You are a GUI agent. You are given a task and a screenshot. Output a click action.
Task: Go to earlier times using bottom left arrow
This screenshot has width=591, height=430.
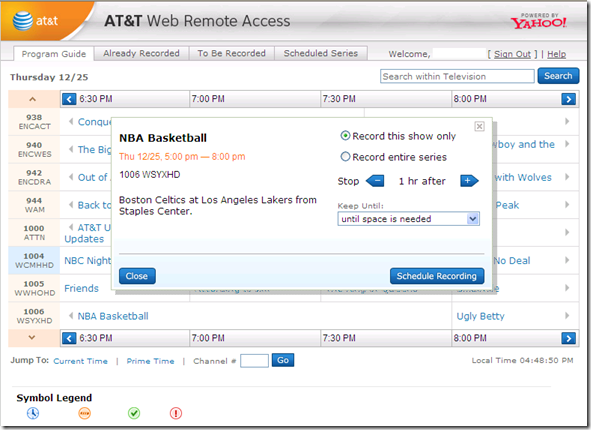69,338
